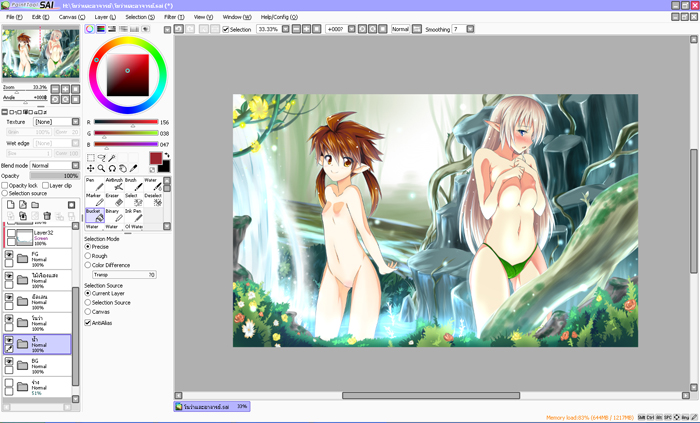
Task: Delete the current layer with trash icon
Action: (x=47, y=216)
